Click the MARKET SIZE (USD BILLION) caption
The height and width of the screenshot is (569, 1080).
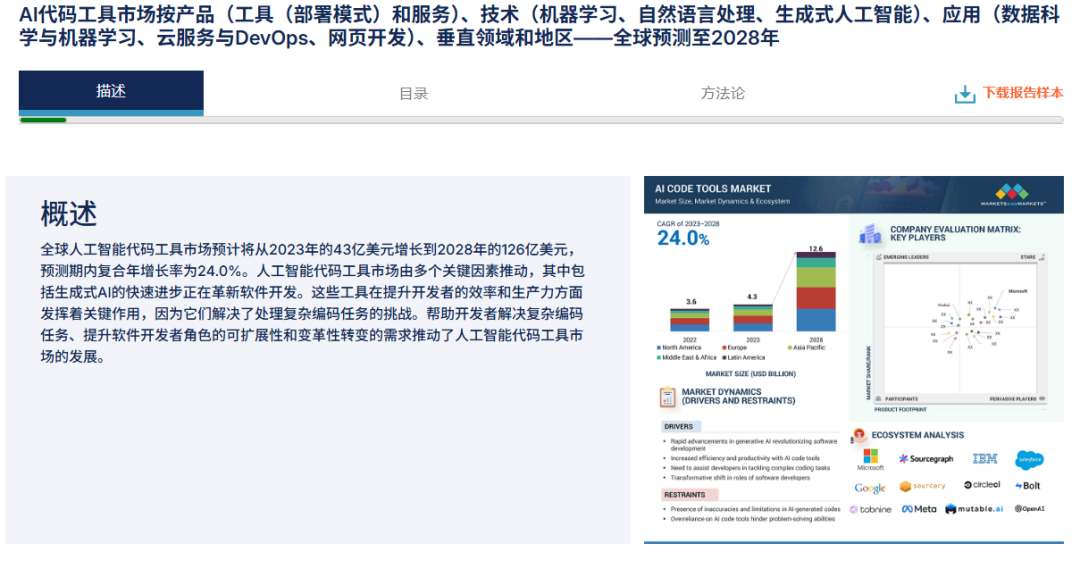(750, 374)
